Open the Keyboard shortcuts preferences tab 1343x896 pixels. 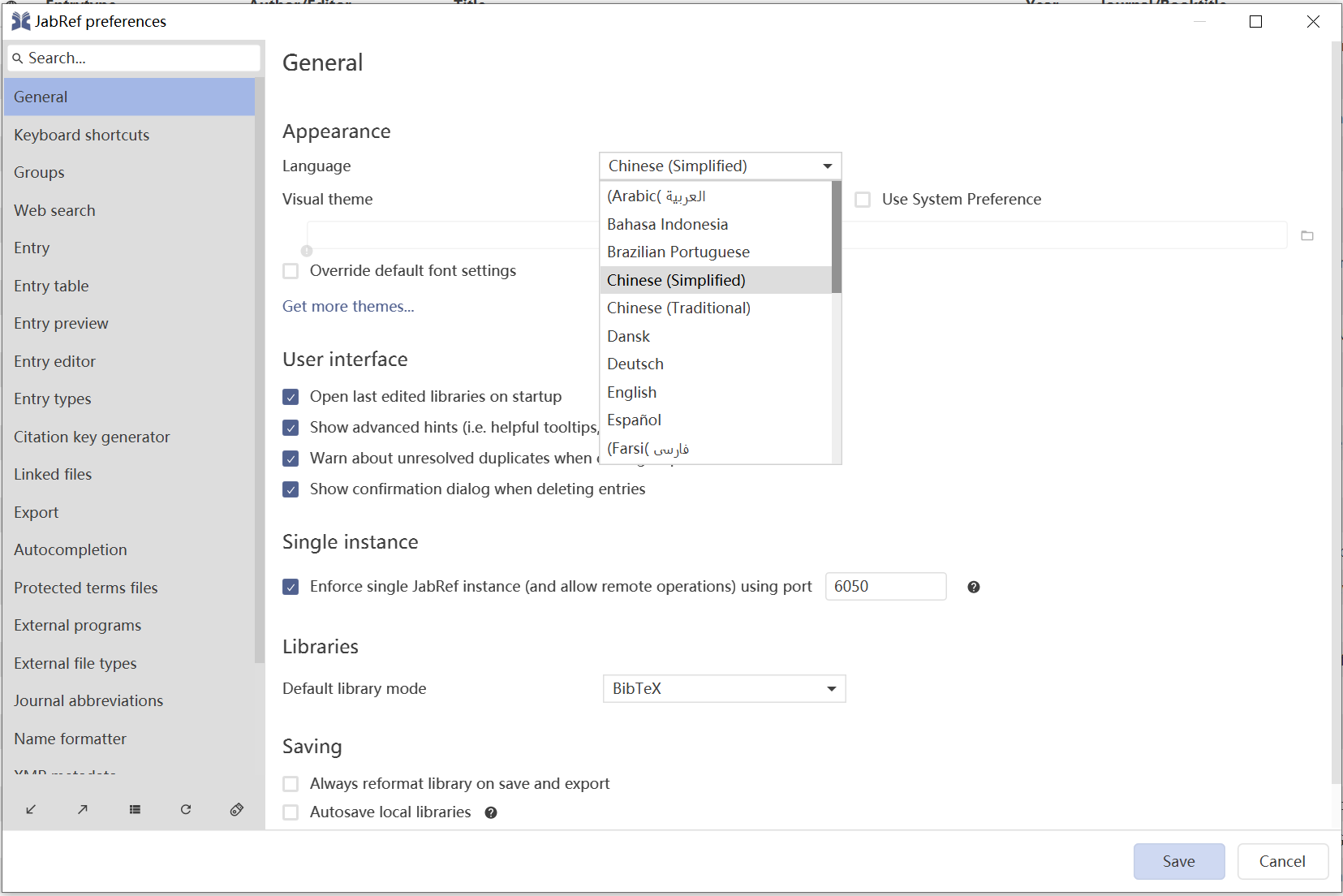[81, 135]
